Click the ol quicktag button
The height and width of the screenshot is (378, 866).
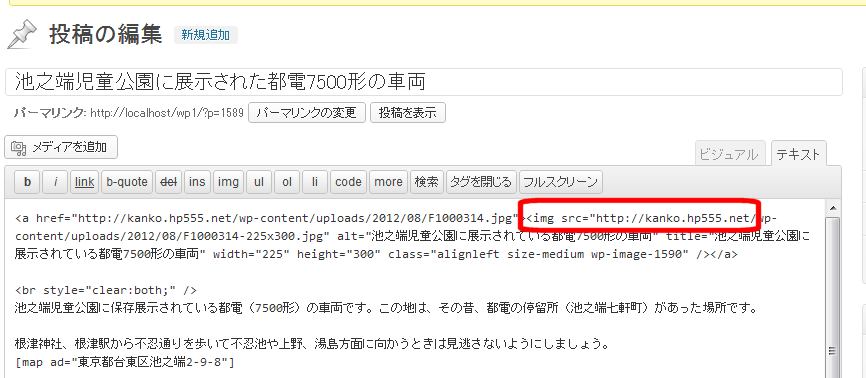pos(287,182)
